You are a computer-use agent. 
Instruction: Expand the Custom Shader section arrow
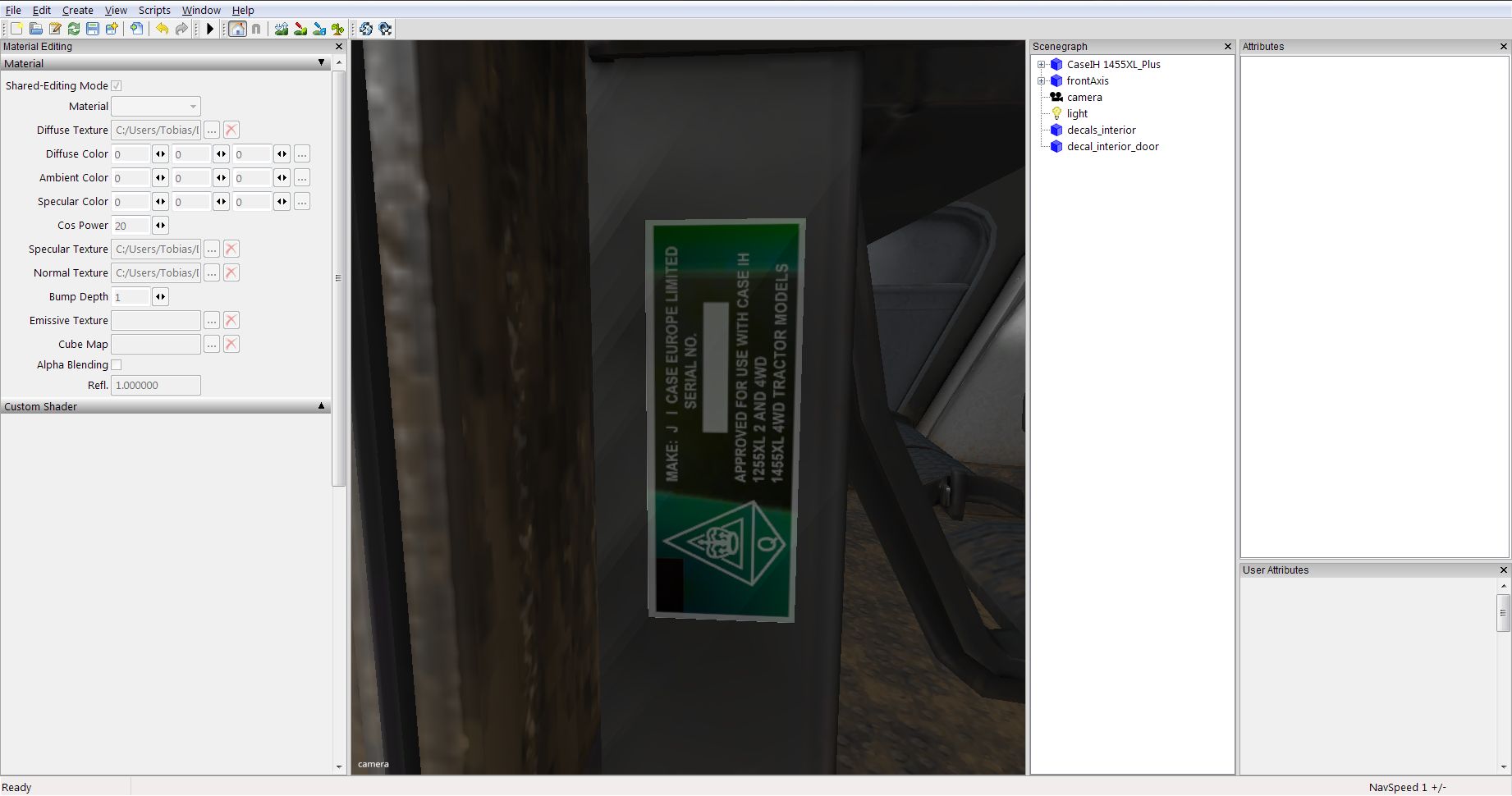tap(321, 406)
